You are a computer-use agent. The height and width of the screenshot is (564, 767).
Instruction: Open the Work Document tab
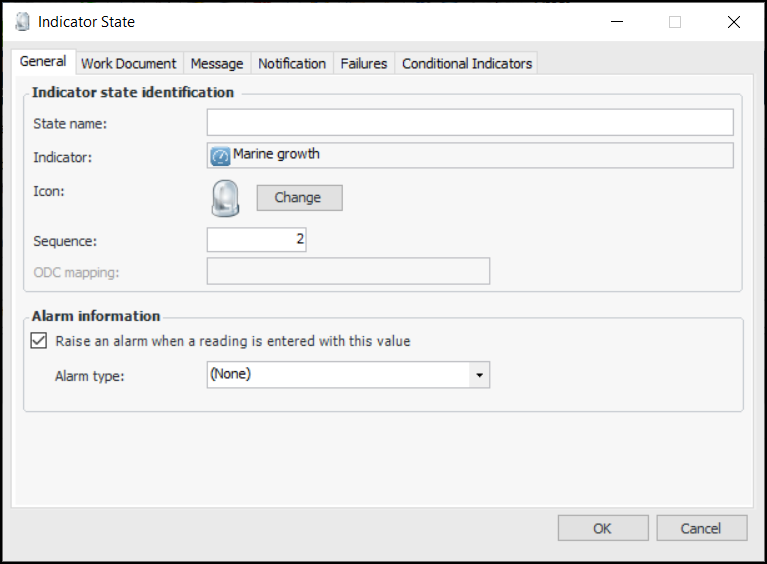pos(128,63)
